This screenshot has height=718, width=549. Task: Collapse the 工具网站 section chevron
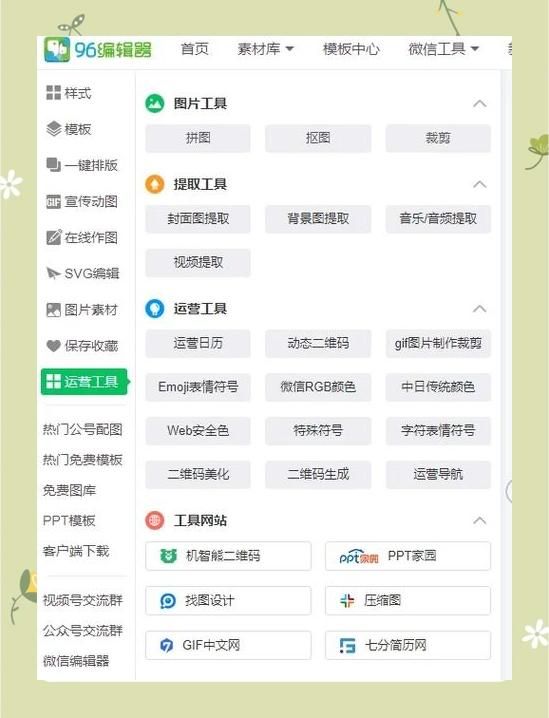pyautogui.click(x=479, y=521)
